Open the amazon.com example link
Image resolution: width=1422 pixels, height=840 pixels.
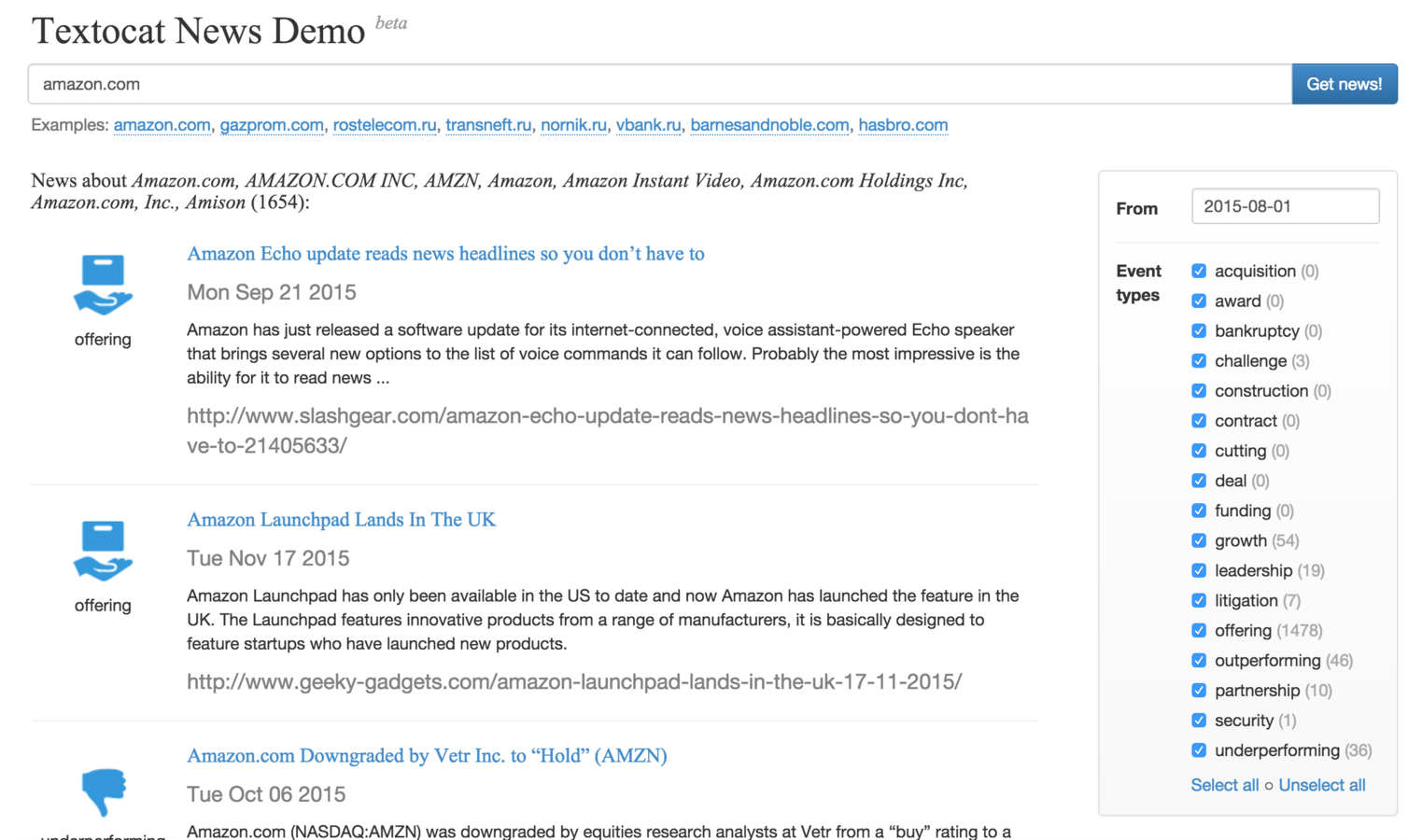click(x=162, y=125)
